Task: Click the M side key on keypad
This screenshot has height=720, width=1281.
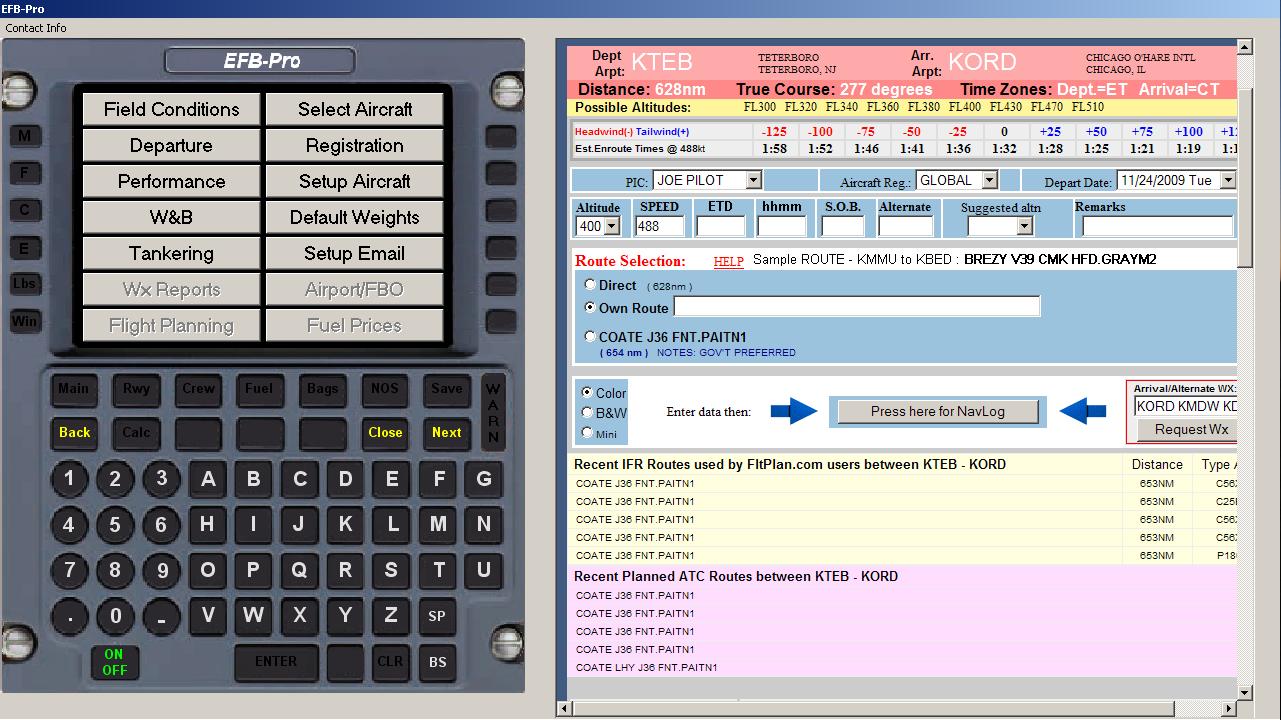Action: tap(25, 136)
